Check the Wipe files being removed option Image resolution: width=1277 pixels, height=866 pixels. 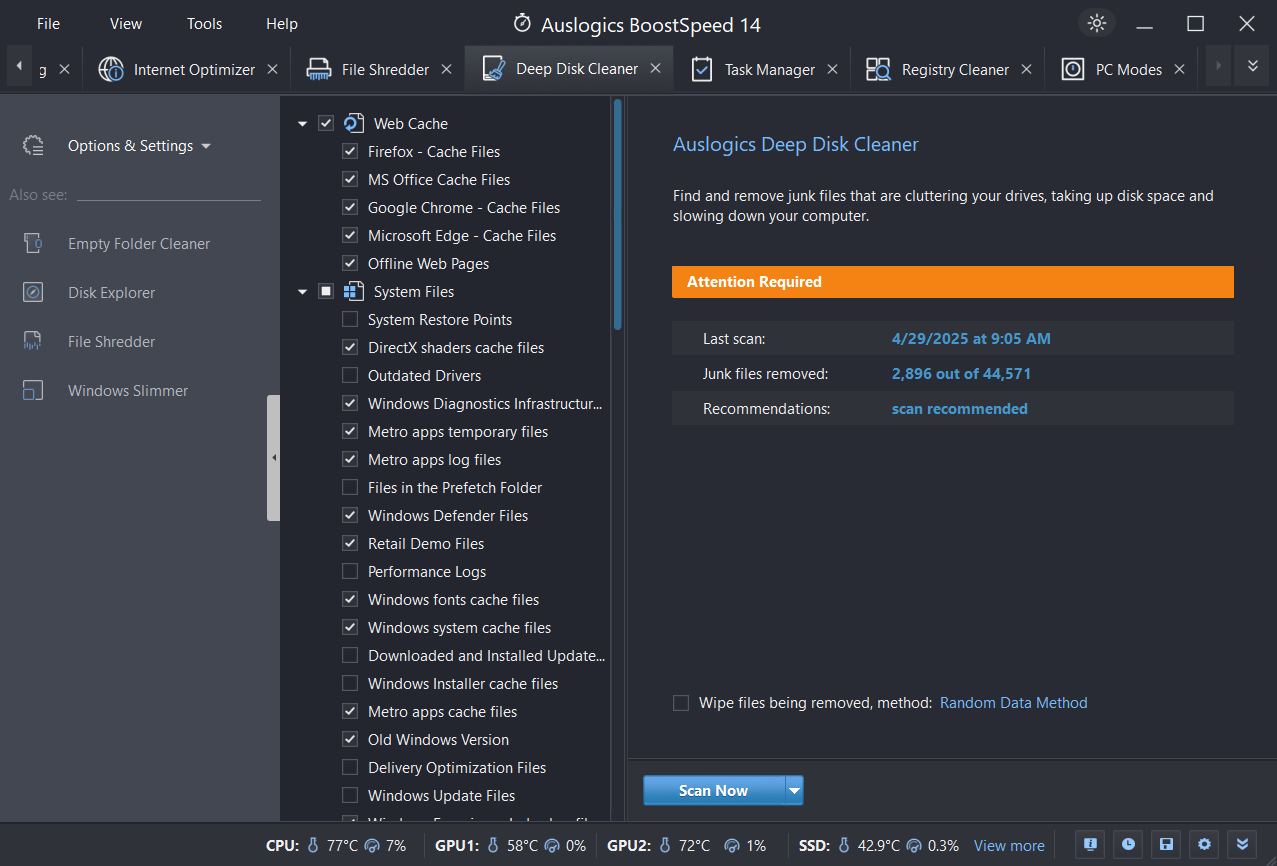pos(681,702)
